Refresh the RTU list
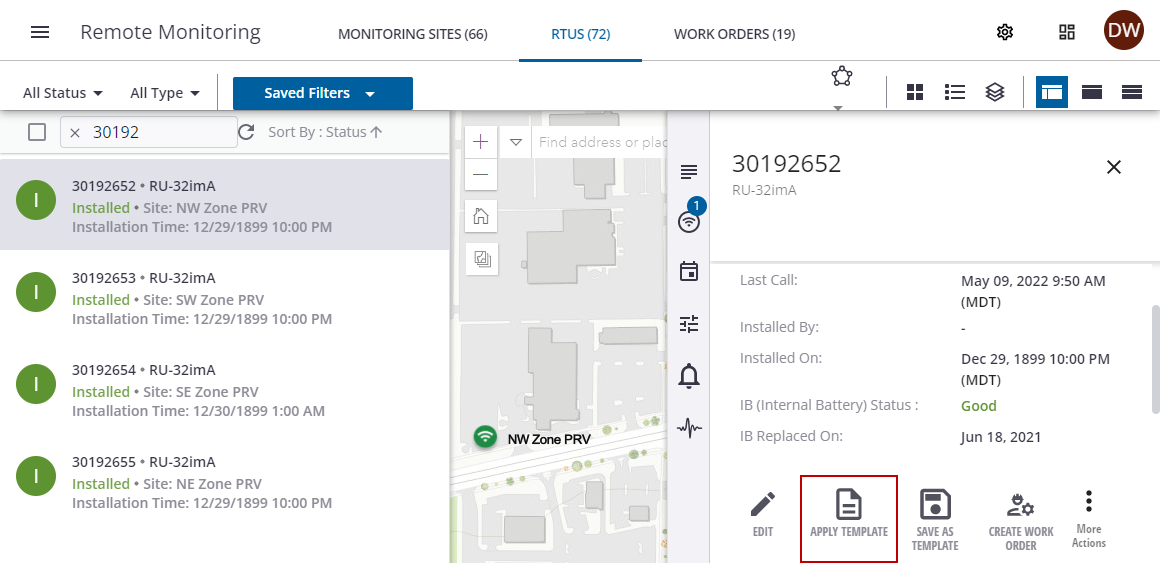This screenshot has width=1160, height=563. [x=246, y=132]
